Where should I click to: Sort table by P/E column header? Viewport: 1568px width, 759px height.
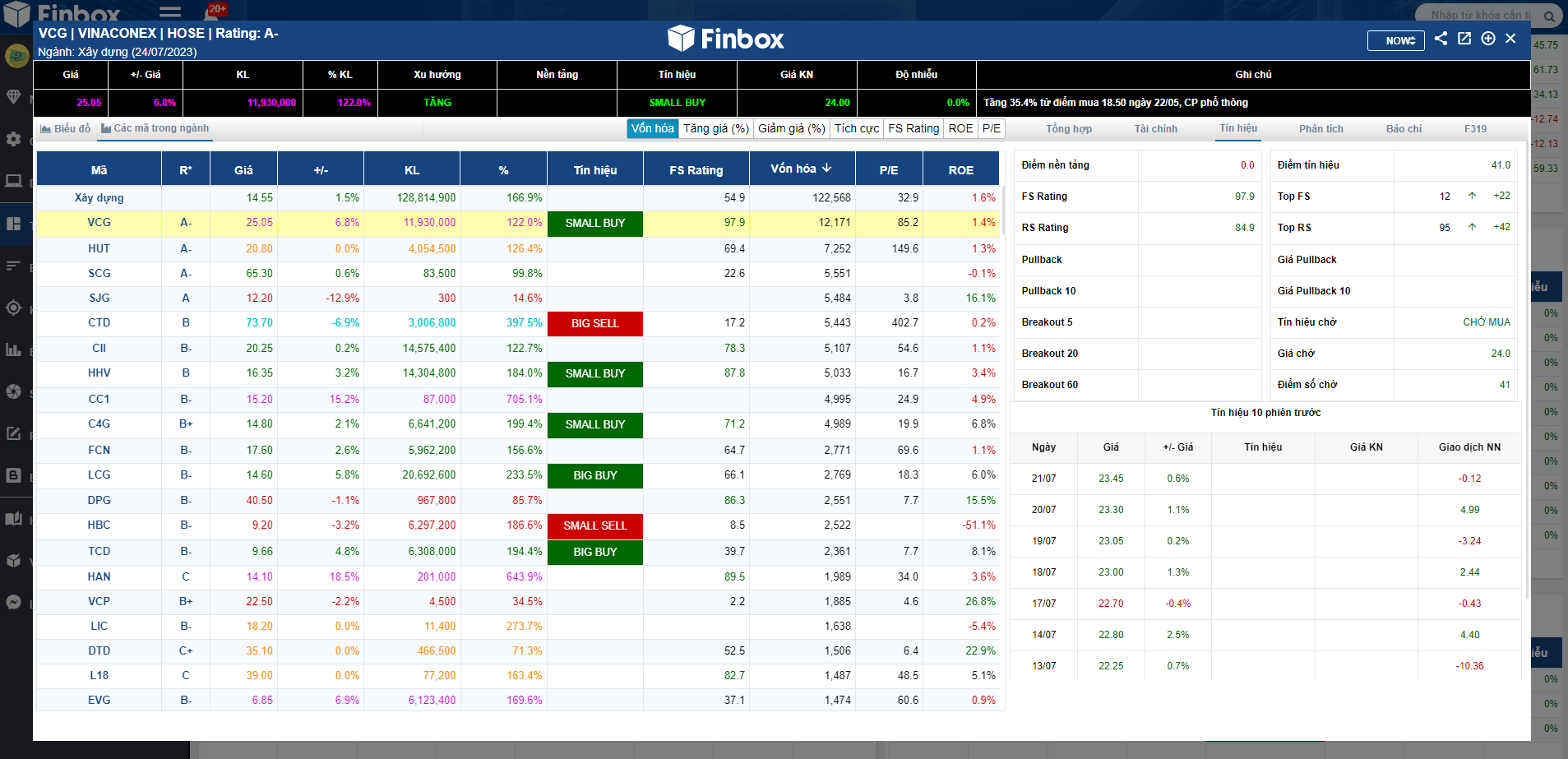889,170
